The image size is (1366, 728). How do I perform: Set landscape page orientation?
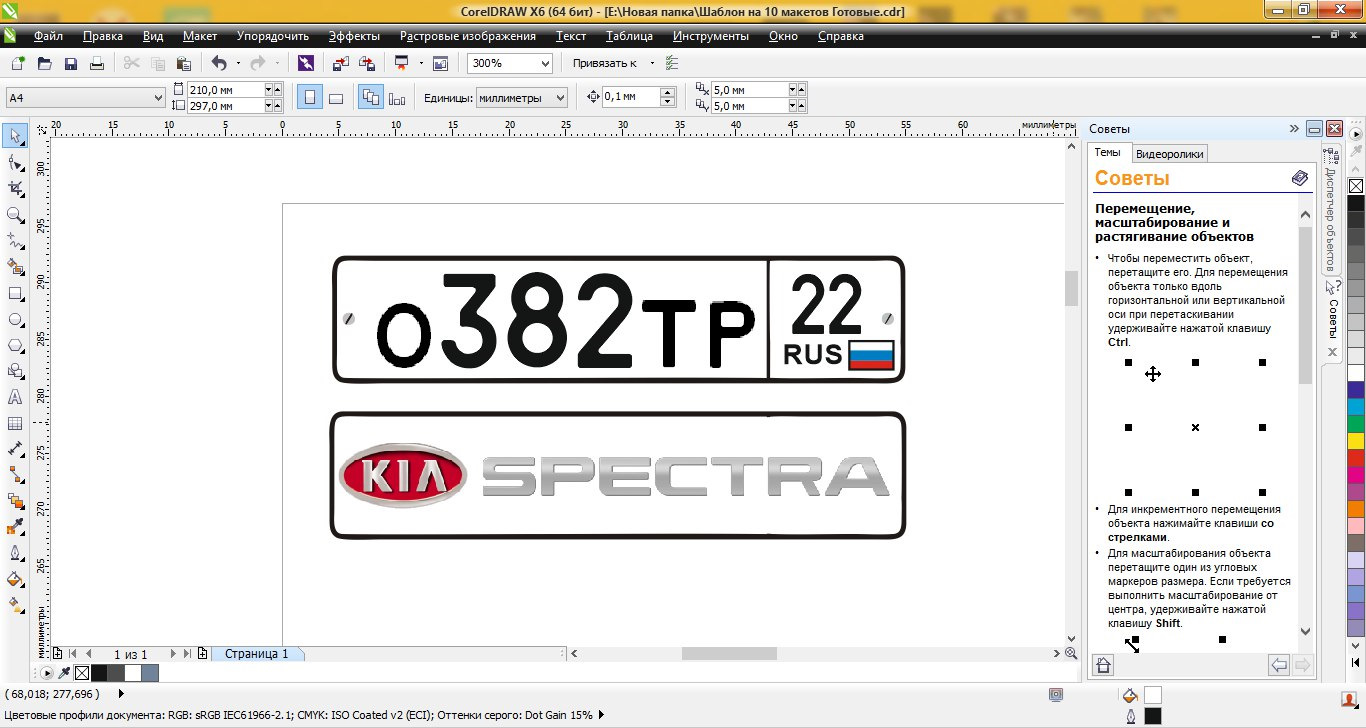click(336, 97)
